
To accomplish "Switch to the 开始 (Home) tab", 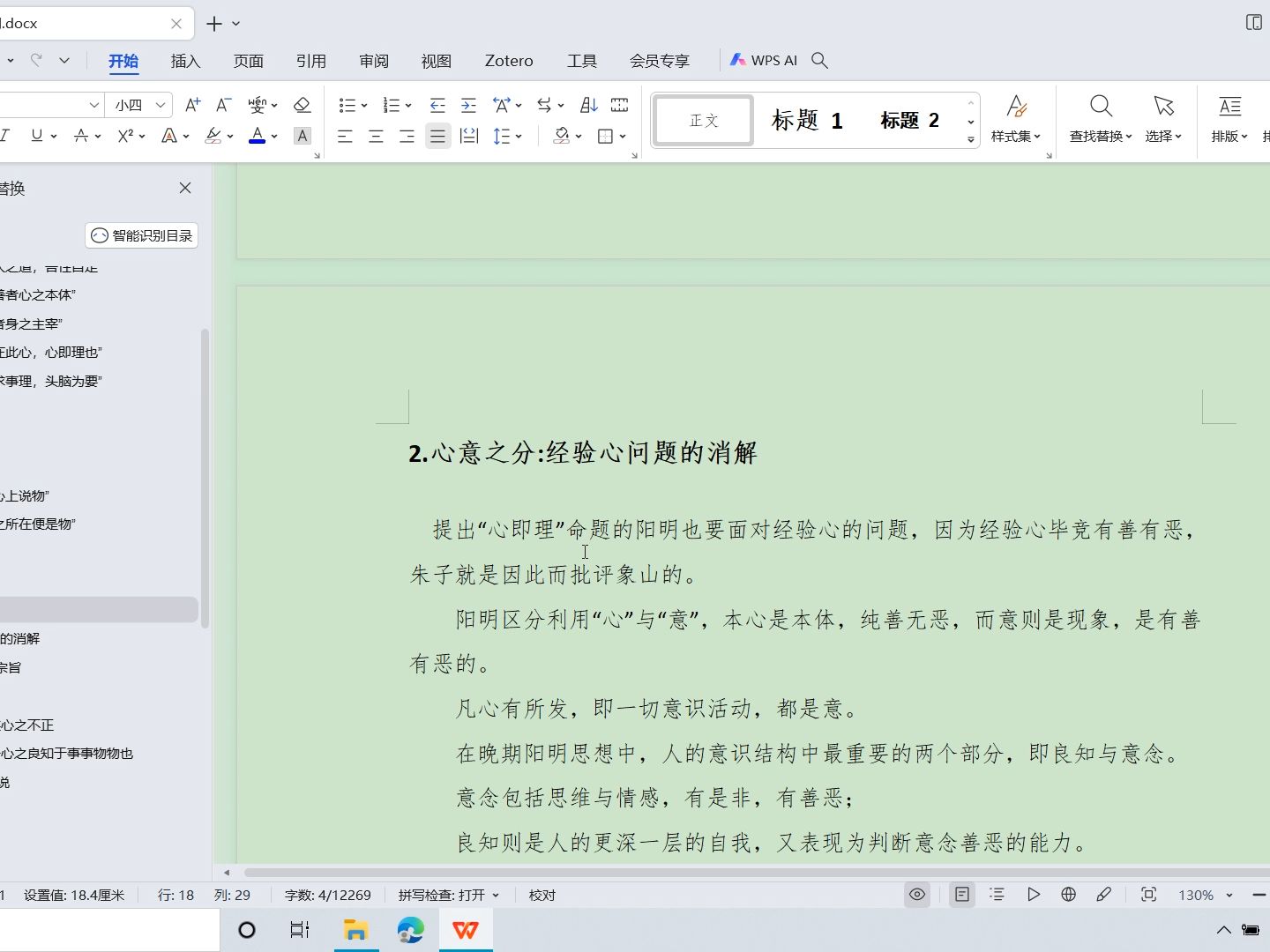I will tap(123, 61).
